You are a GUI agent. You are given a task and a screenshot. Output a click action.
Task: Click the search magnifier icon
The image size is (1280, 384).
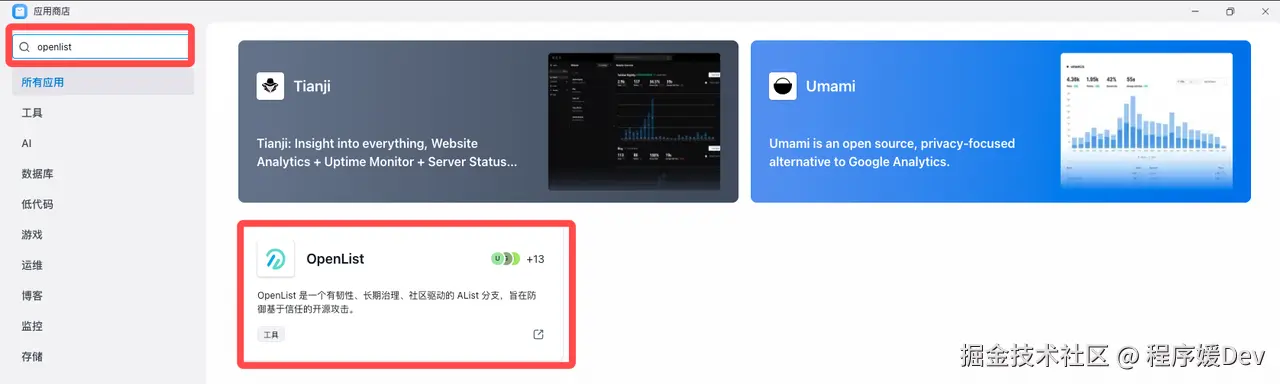25,46
